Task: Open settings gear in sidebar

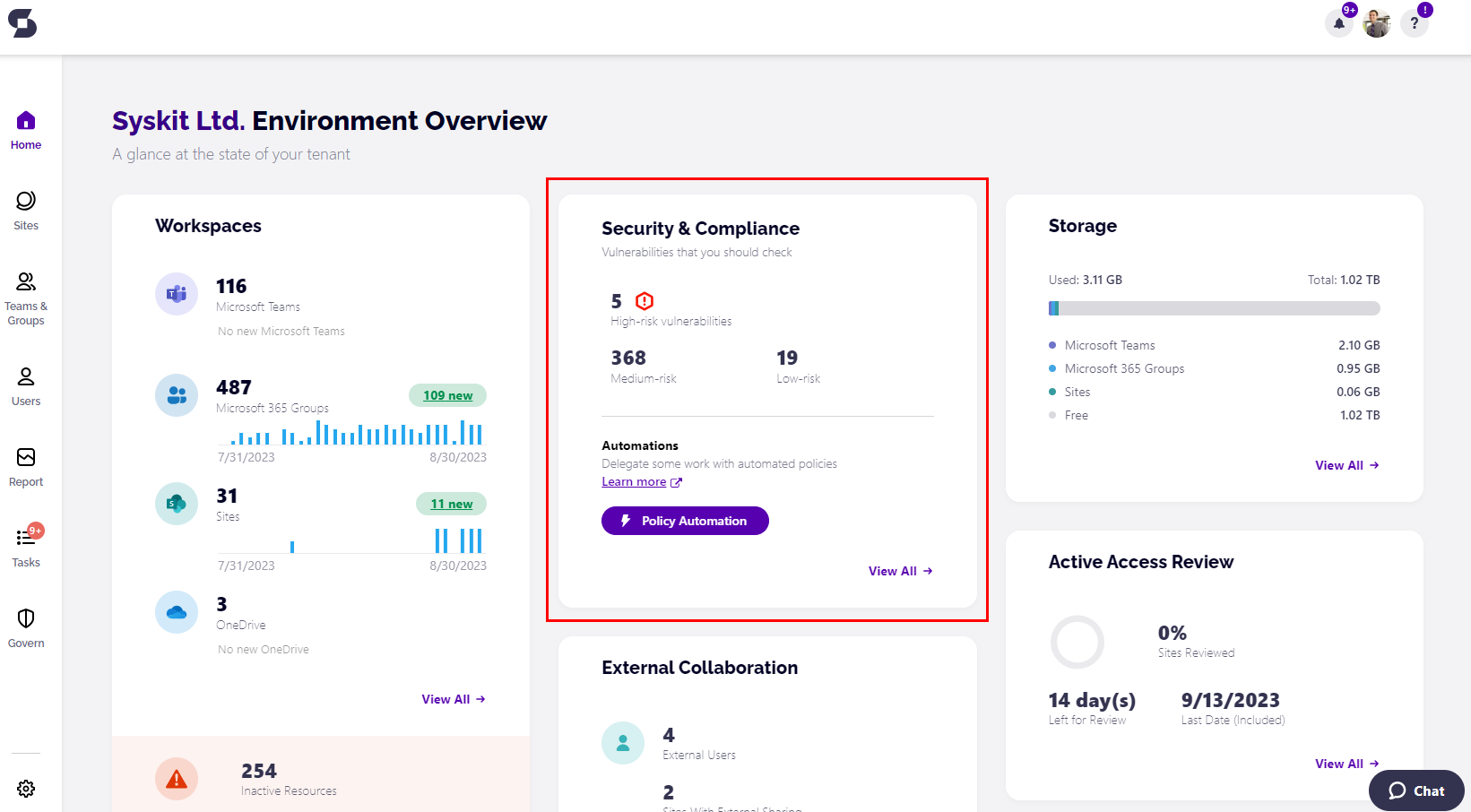Action: click(26, 789)
